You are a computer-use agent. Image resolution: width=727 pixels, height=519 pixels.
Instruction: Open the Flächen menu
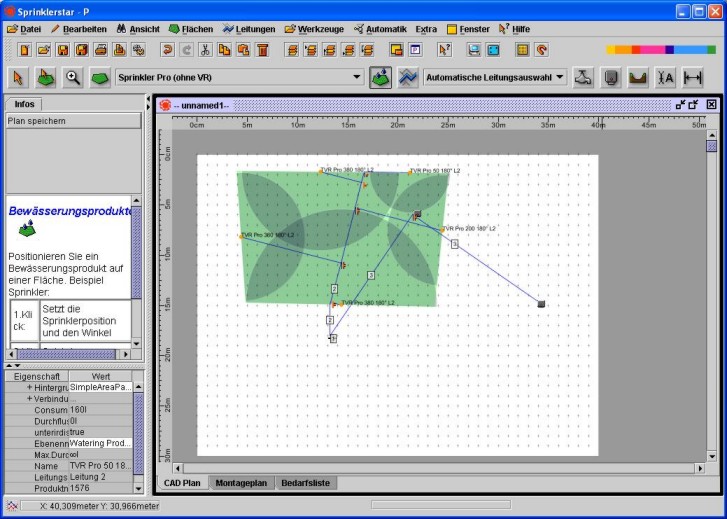click(190, 29)
